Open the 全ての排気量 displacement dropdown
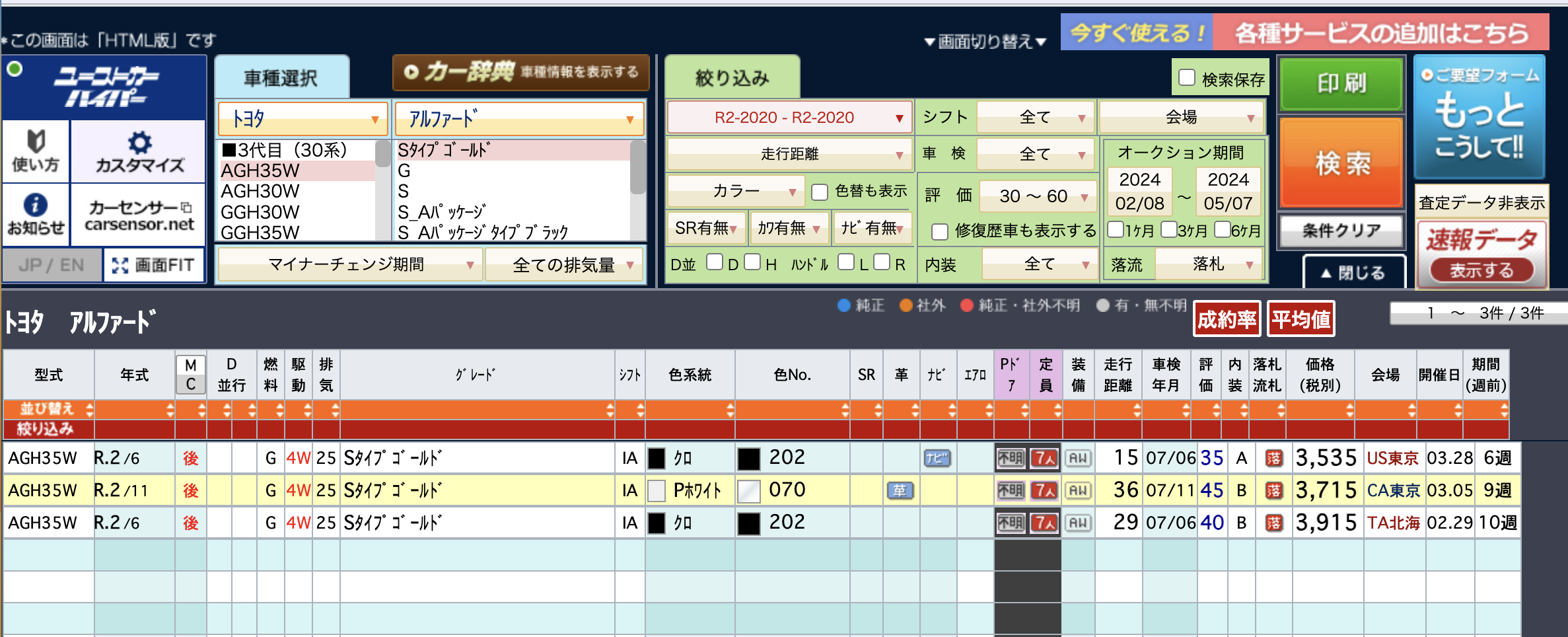The height and width of the screenshot is (637, 1568). coord(565,265)
